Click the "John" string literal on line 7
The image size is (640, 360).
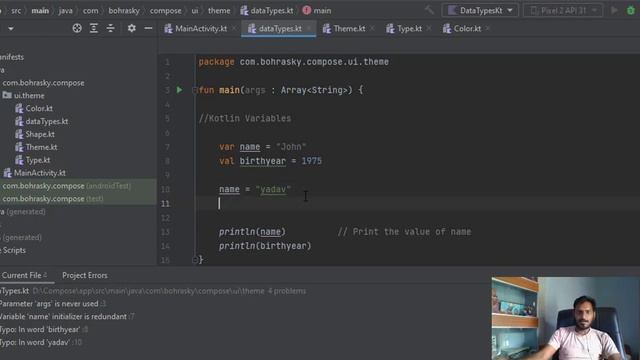pos(291,147)
